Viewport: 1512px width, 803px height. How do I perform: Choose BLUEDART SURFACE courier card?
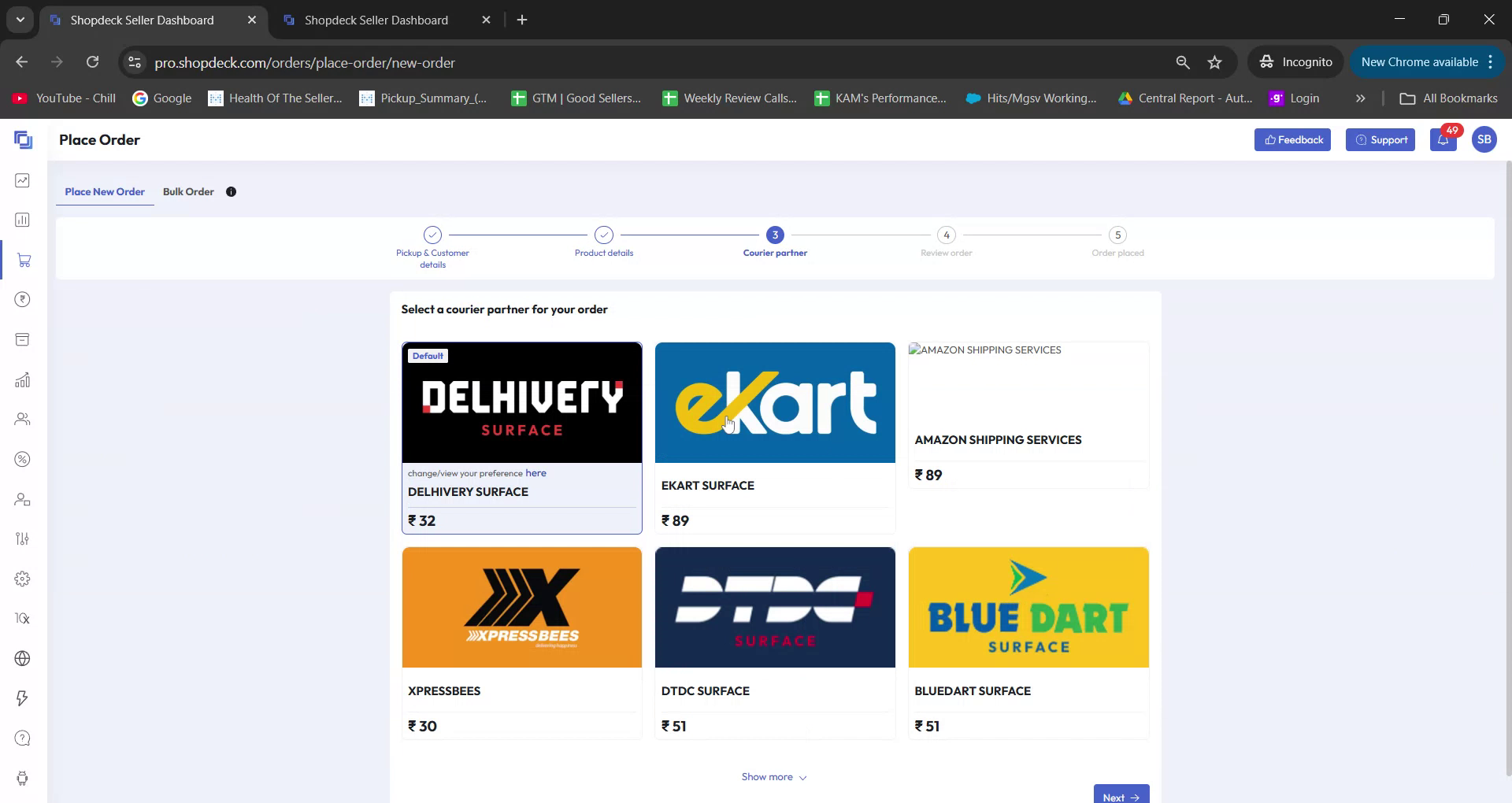[x=1028, y=642]
